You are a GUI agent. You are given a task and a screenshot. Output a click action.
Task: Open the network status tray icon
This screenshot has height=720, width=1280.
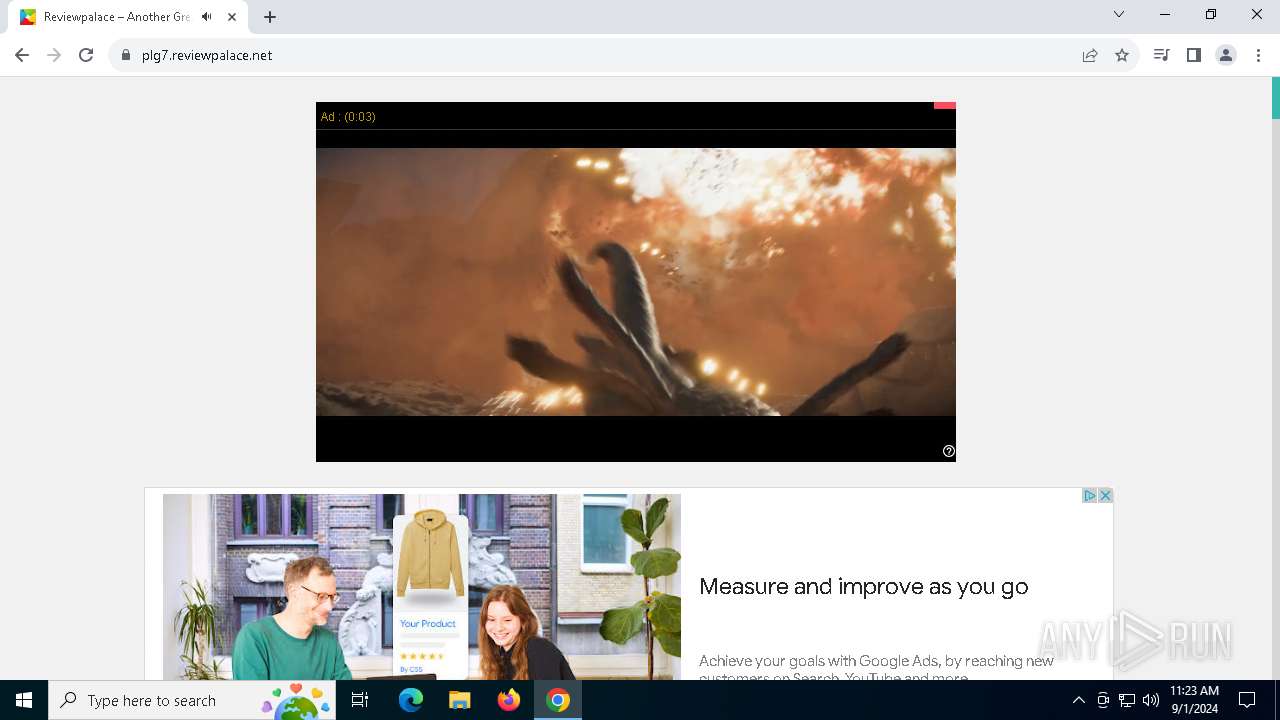point(1127,700)
